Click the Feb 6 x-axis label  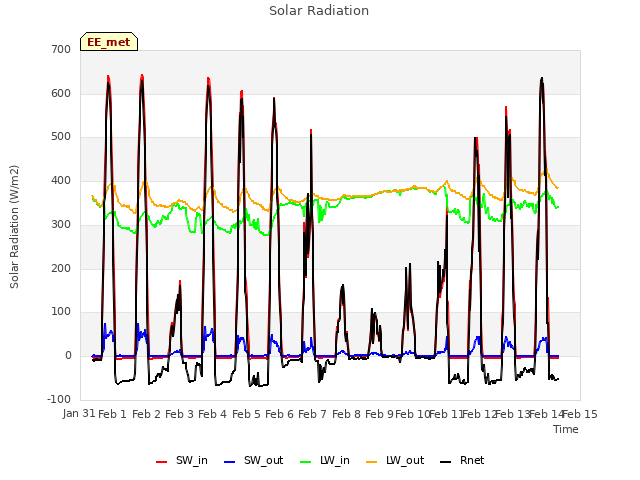click(279, 414)
